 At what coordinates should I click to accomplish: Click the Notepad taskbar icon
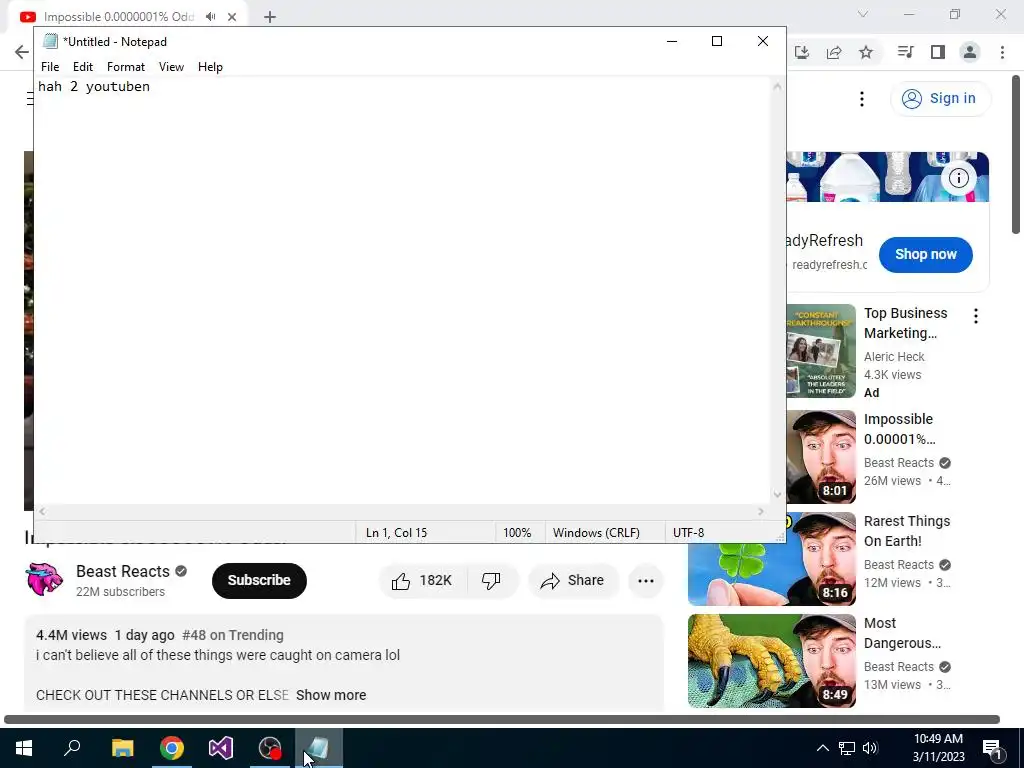[x=319, y=748]
